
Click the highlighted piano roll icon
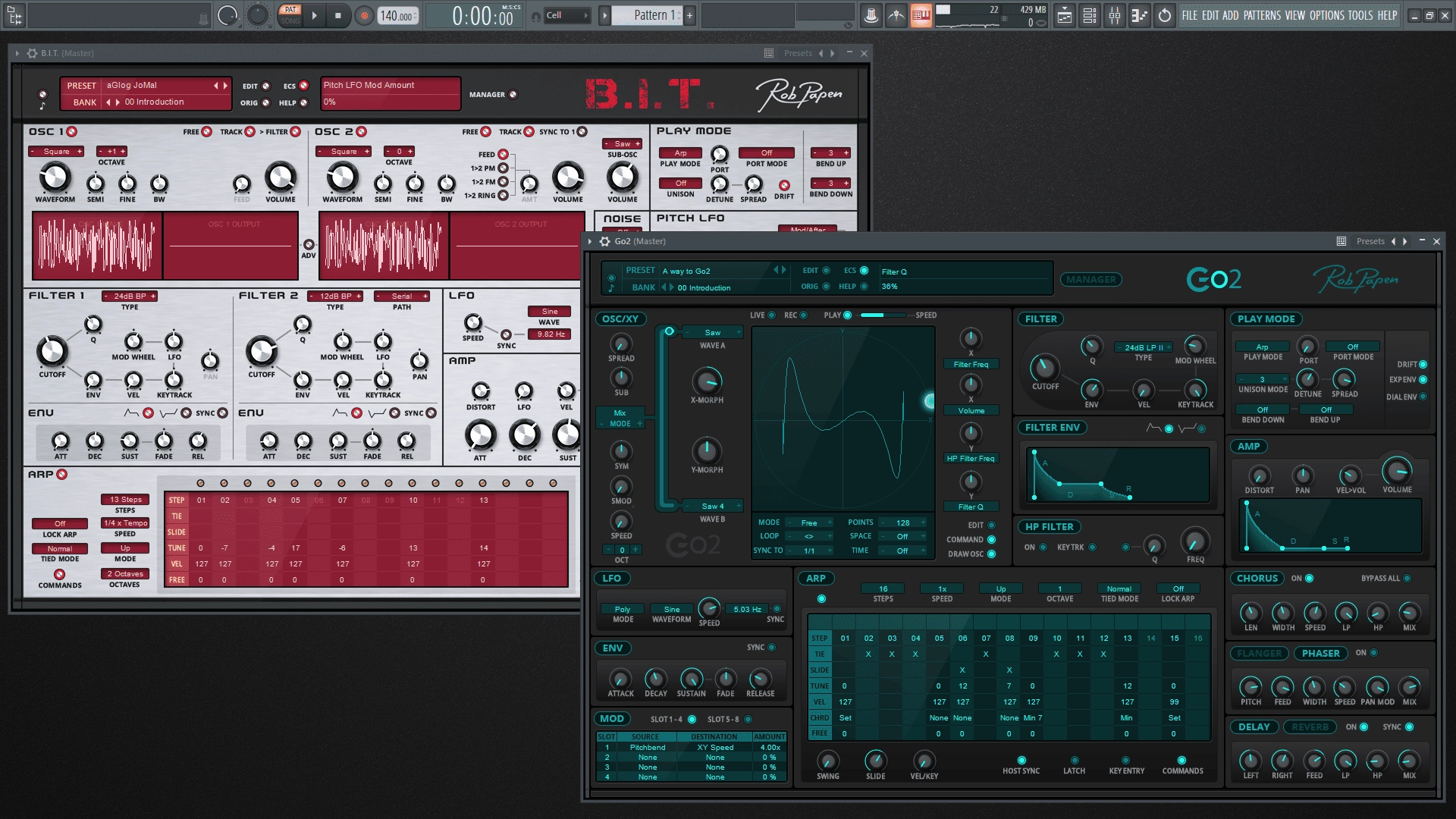[x=921, y=15]
